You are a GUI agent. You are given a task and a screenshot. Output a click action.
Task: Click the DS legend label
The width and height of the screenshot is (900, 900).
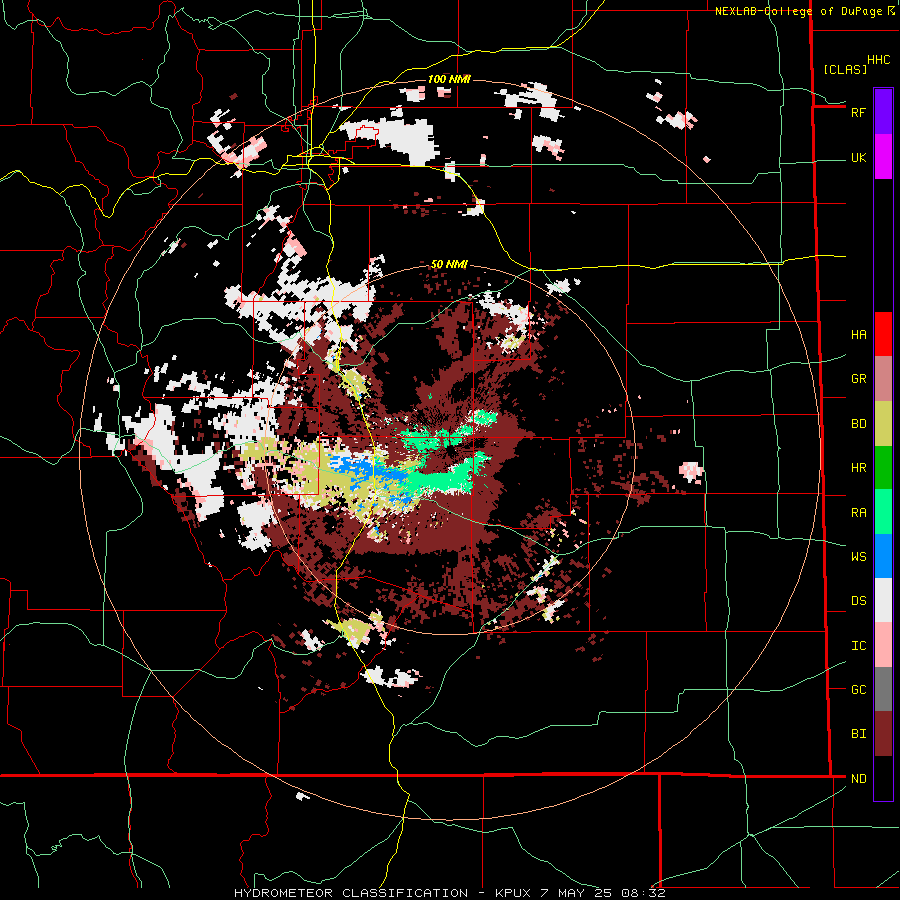tap(858, 601)
